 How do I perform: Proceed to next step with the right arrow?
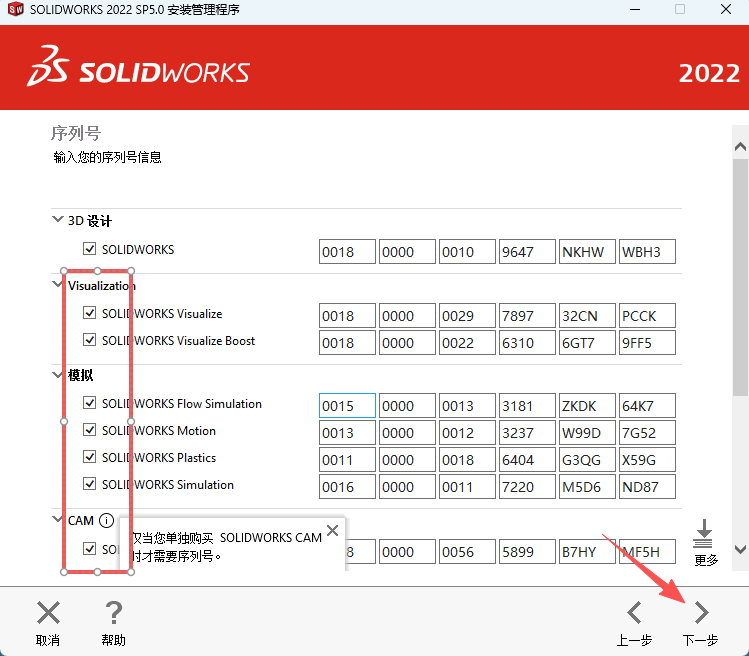[701, 613]
